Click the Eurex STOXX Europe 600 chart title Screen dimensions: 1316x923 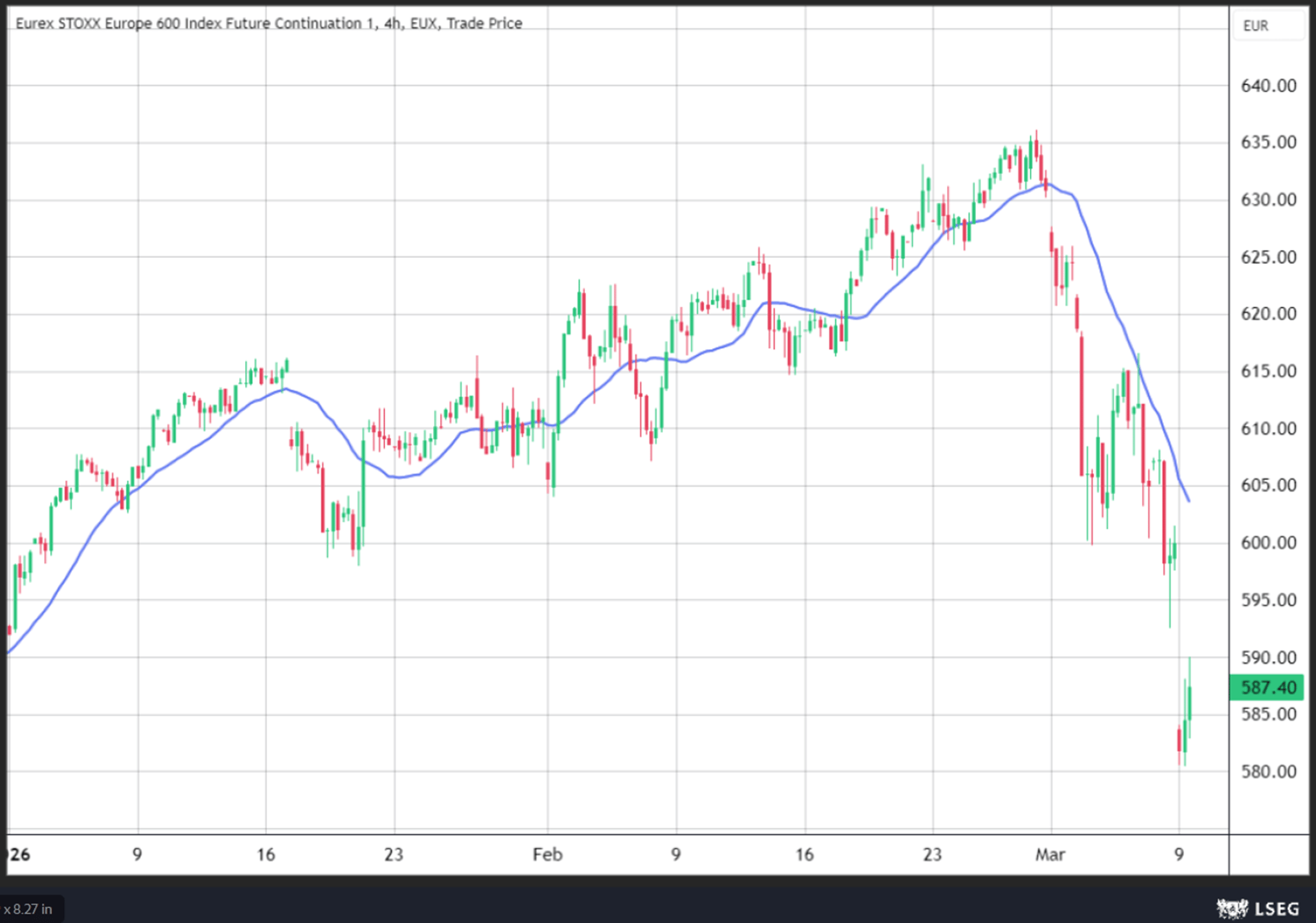[x=269, y=23]
